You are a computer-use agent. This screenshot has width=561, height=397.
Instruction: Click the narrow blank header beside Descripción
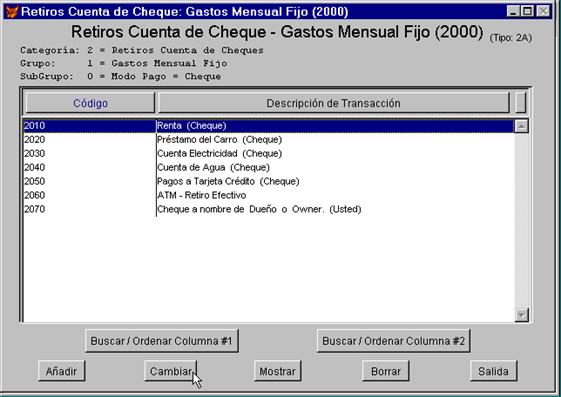(521, 103)
